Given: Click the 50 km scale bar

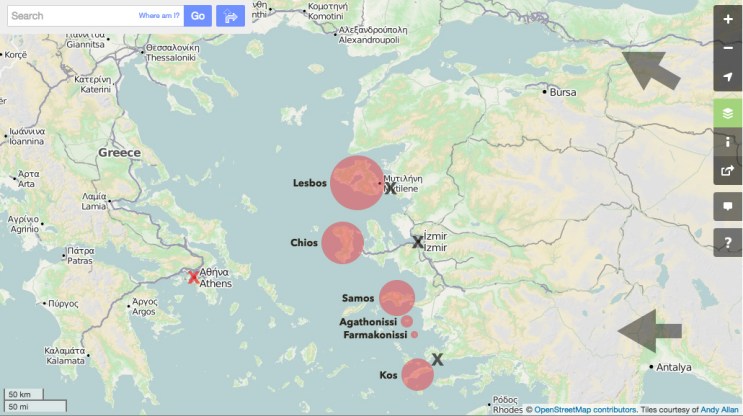Looking at the screenshot, I should pyautogui.click(x=24, y=394).
